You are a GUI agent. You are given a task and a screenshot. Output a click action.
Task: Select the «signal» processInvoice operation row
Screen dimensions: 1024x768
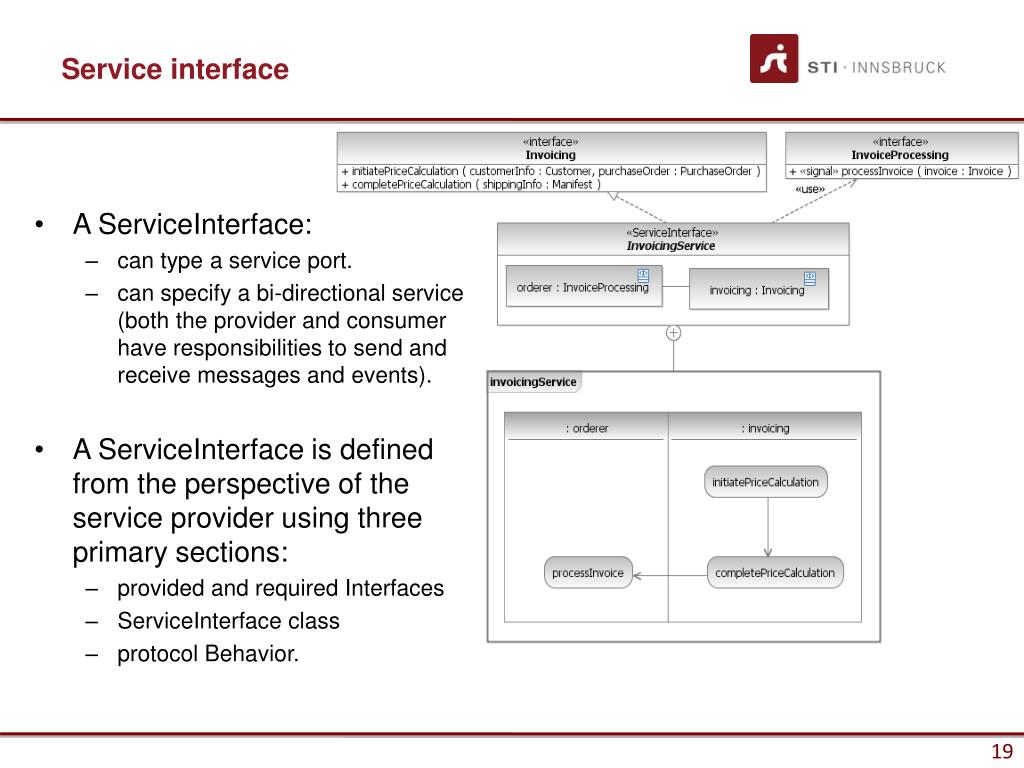point(901,171)
